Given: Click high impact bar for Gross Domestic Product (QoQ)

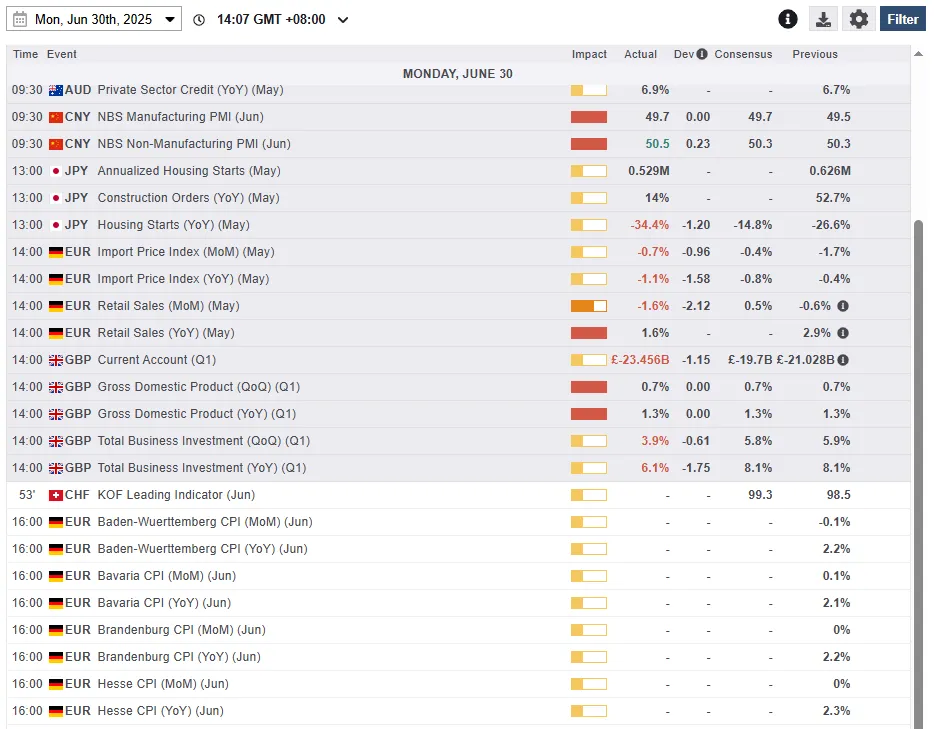Looking at the screenshot, I should (x=588, y=387).
